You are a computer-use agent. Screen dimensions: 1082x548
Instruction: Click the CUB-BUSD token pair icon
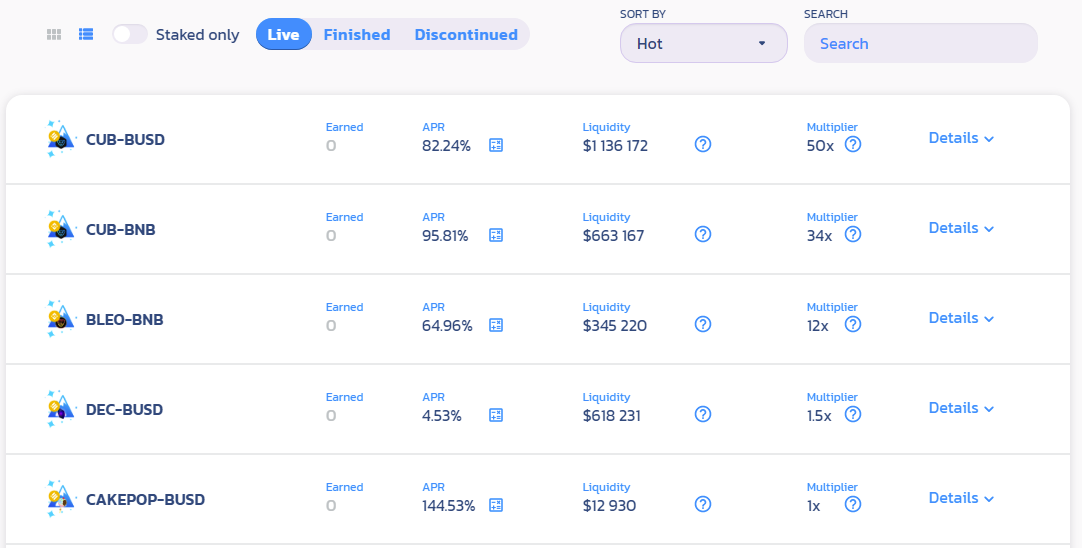[61, 139]
